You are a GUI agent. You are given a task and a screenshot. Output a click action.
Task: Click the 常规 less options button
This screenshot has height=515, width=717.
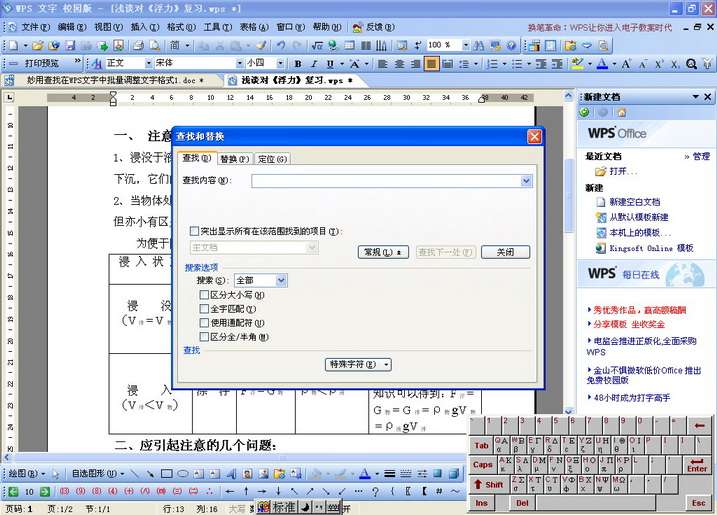pyautogui.click(x=383, y=252)
